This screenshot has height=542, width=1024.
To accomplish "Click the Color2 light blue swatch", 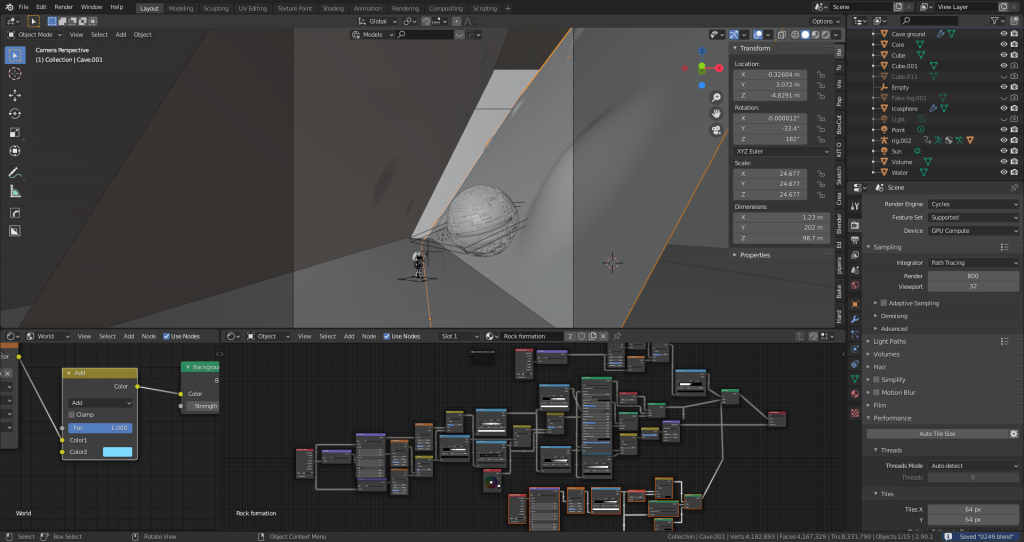I will [117, 452].
